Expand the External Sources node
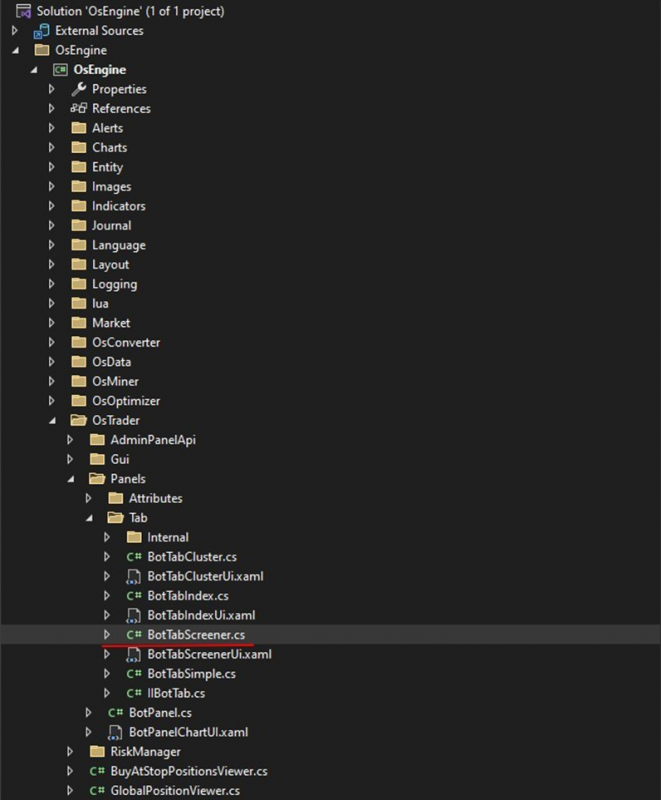 point(15,31)
